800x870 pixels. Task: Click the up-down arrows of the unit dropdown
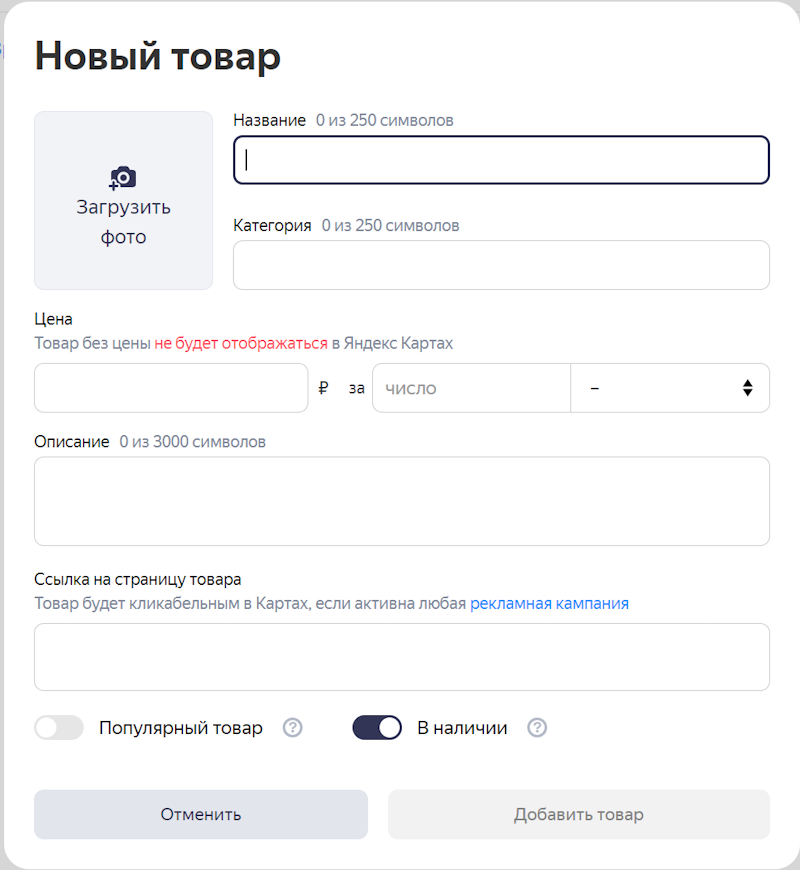747,388
